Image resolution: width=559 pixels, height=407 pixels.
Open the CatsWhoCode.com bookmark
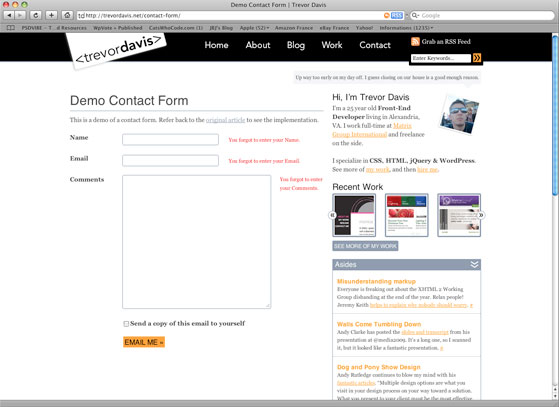point(176,28)
